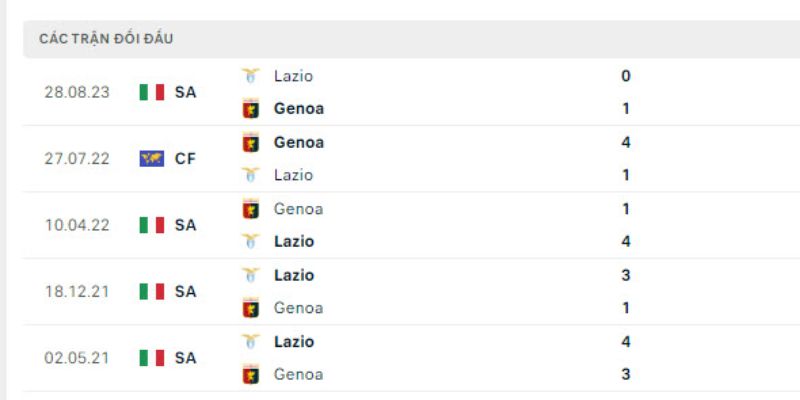Open the Lazio team name in the 28.08.23 match
The height and width of the screenshot is (400, 800).
(293, 75)
